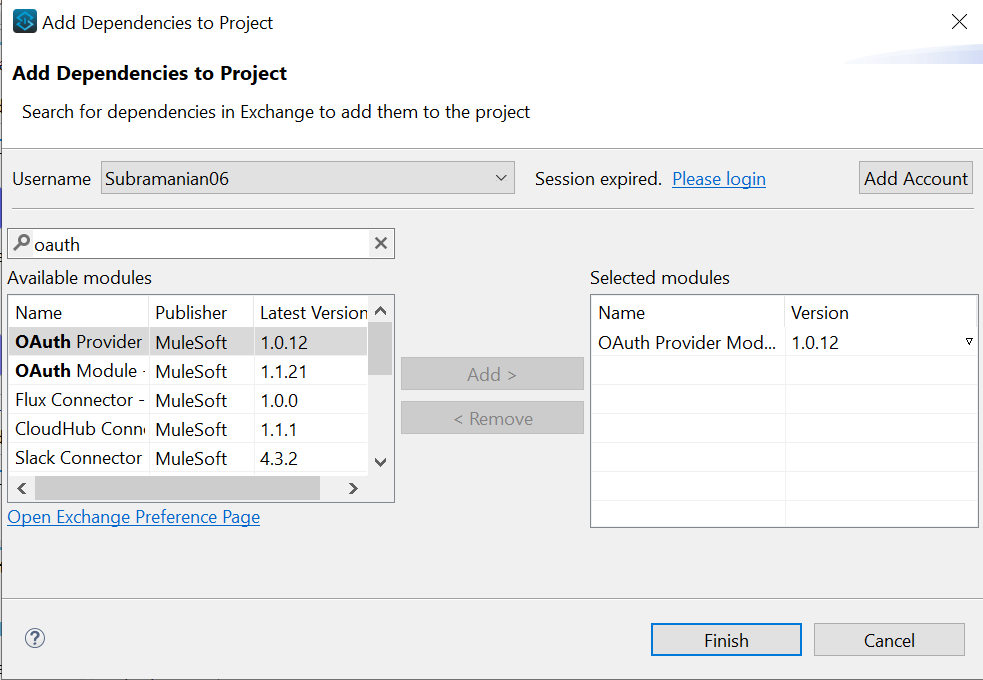The width and height of the screenshot is (983, 680).
Task: Cancel the dependency dialog
Action: 889,640
